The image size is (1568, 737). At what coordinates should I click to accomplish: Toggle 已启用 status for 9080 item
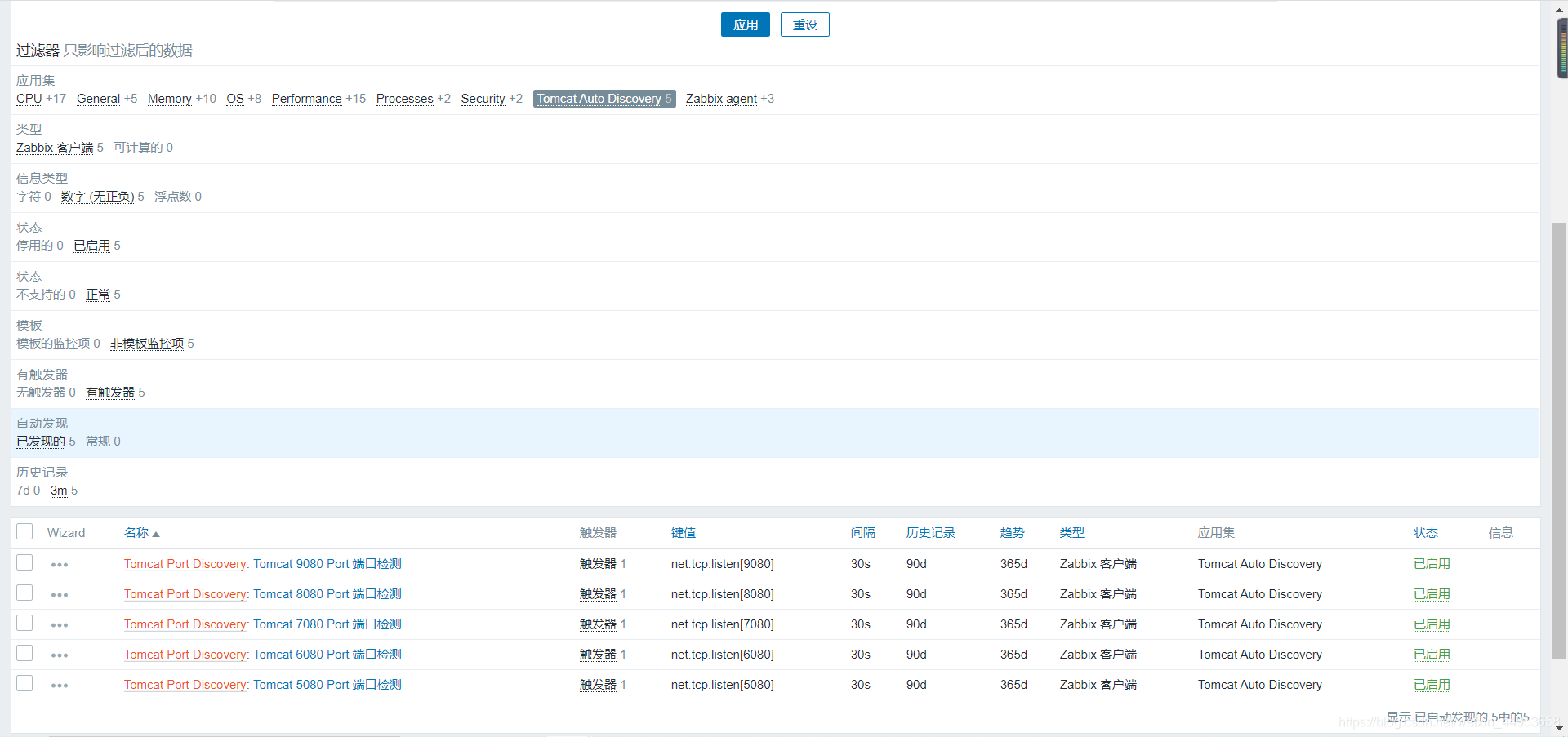click(x=1432, y=564)
